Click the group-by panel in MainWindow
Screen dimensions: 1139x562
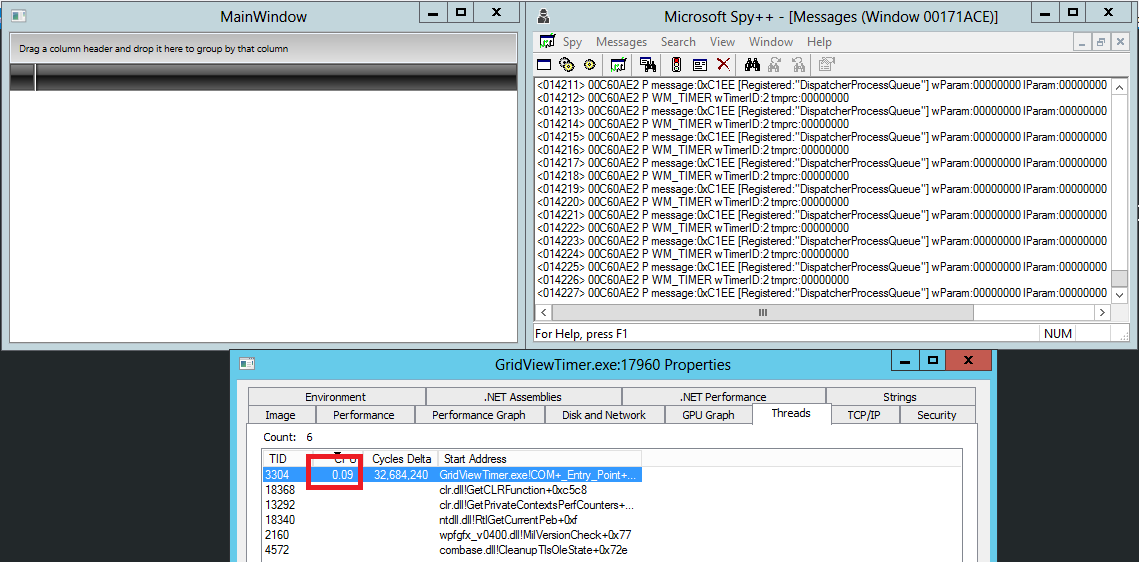click(x=264, y=49)
